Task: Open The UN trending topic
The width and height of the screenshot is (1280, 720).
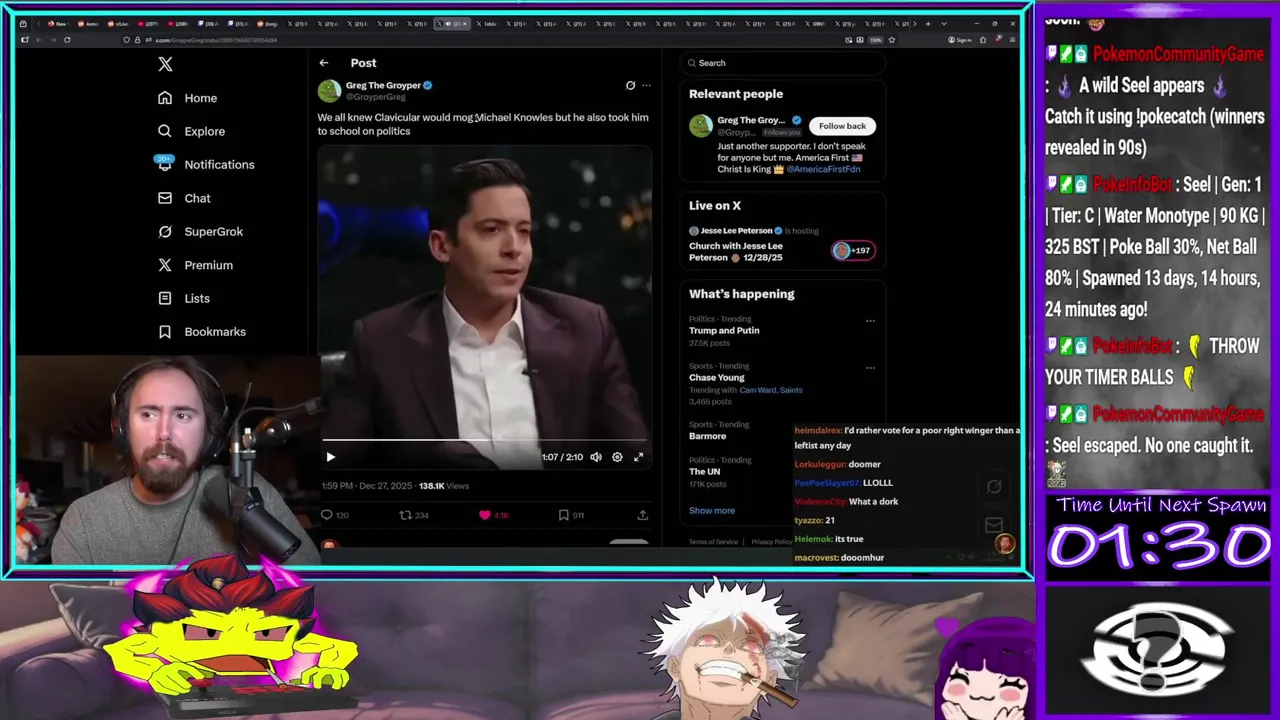Action: coord(704,471)
